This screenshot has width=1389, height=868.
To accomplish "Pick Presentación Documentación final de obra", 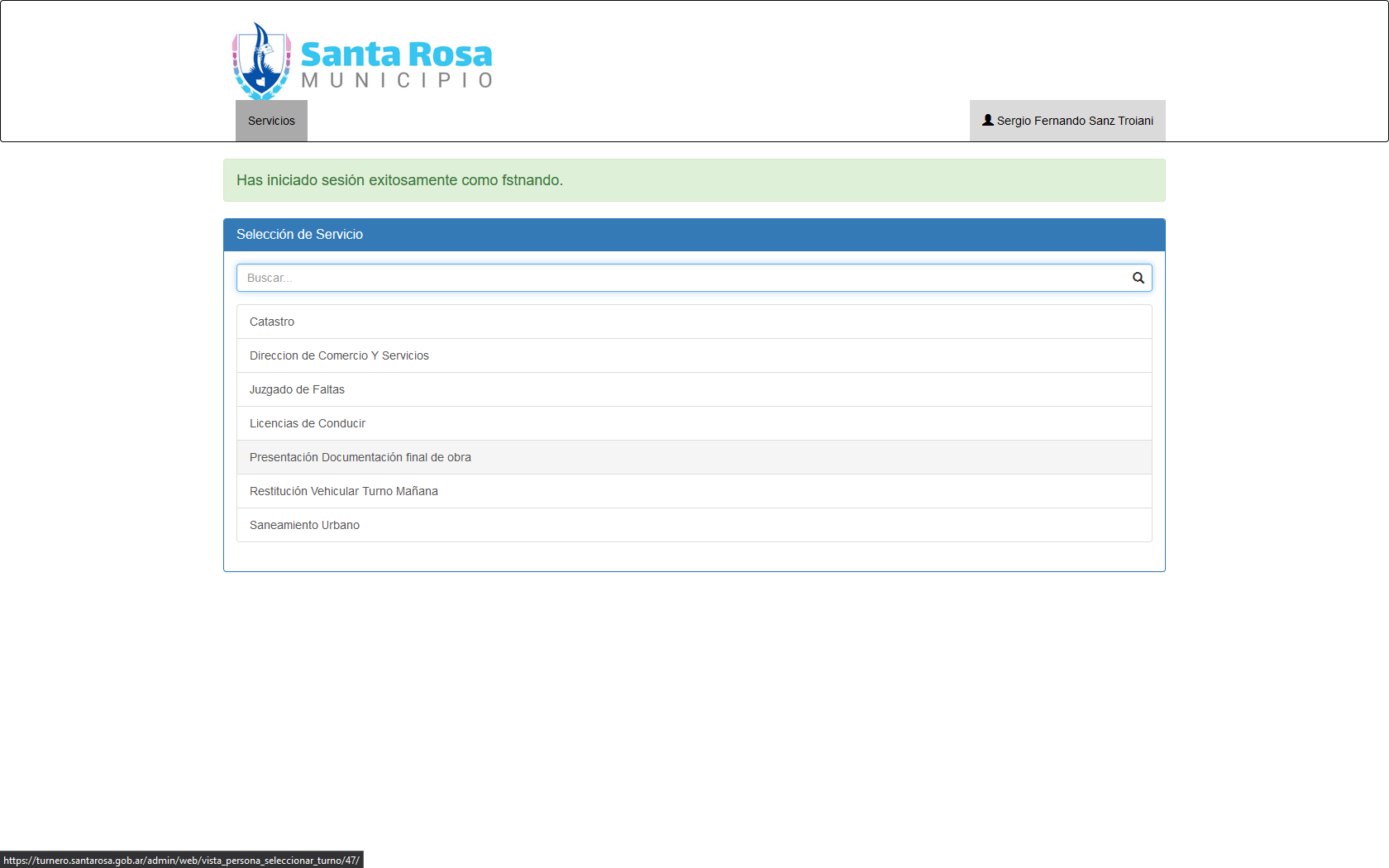I will coord(360,457).
